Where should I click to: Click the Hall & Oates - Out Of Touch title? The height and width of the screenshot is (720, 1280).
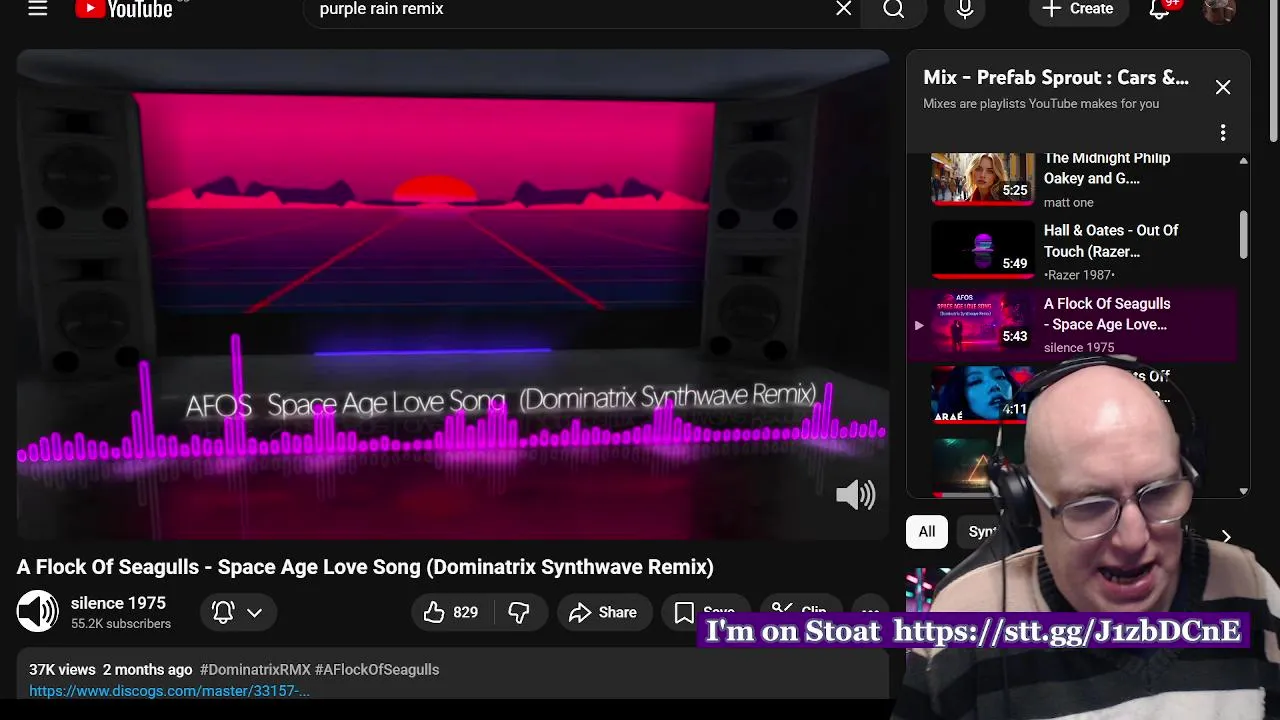click(x=1111, y=241)
